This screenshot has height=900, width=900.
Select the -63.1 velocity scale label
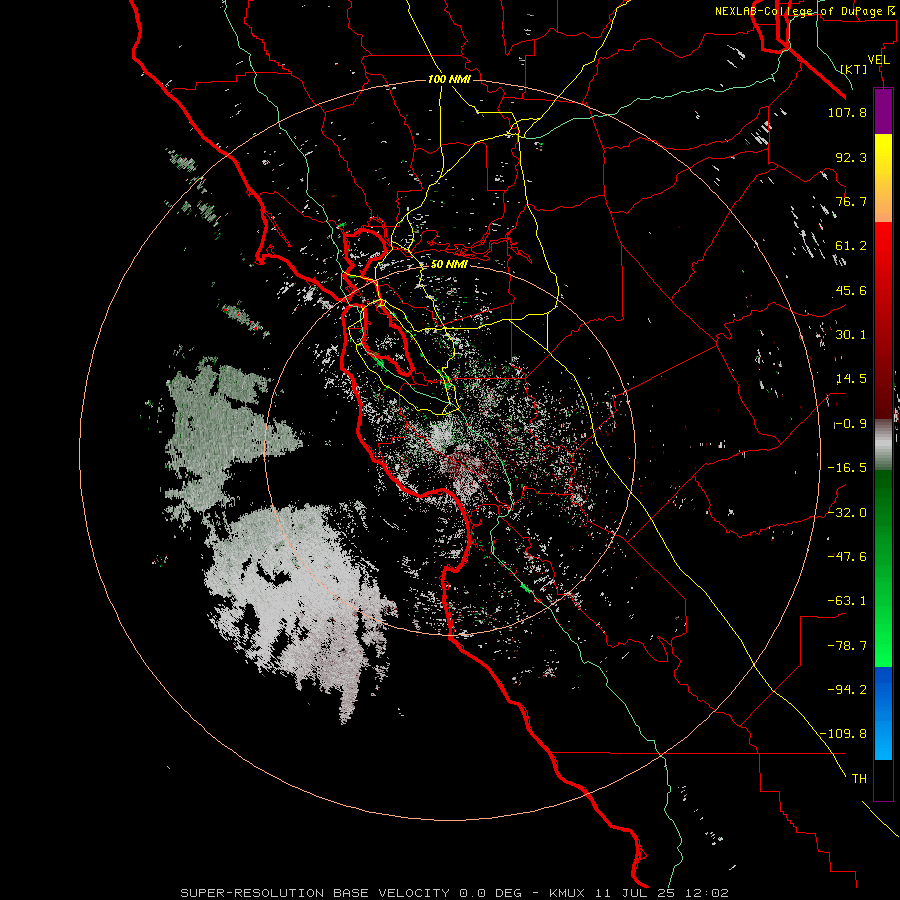pos(847,601)
